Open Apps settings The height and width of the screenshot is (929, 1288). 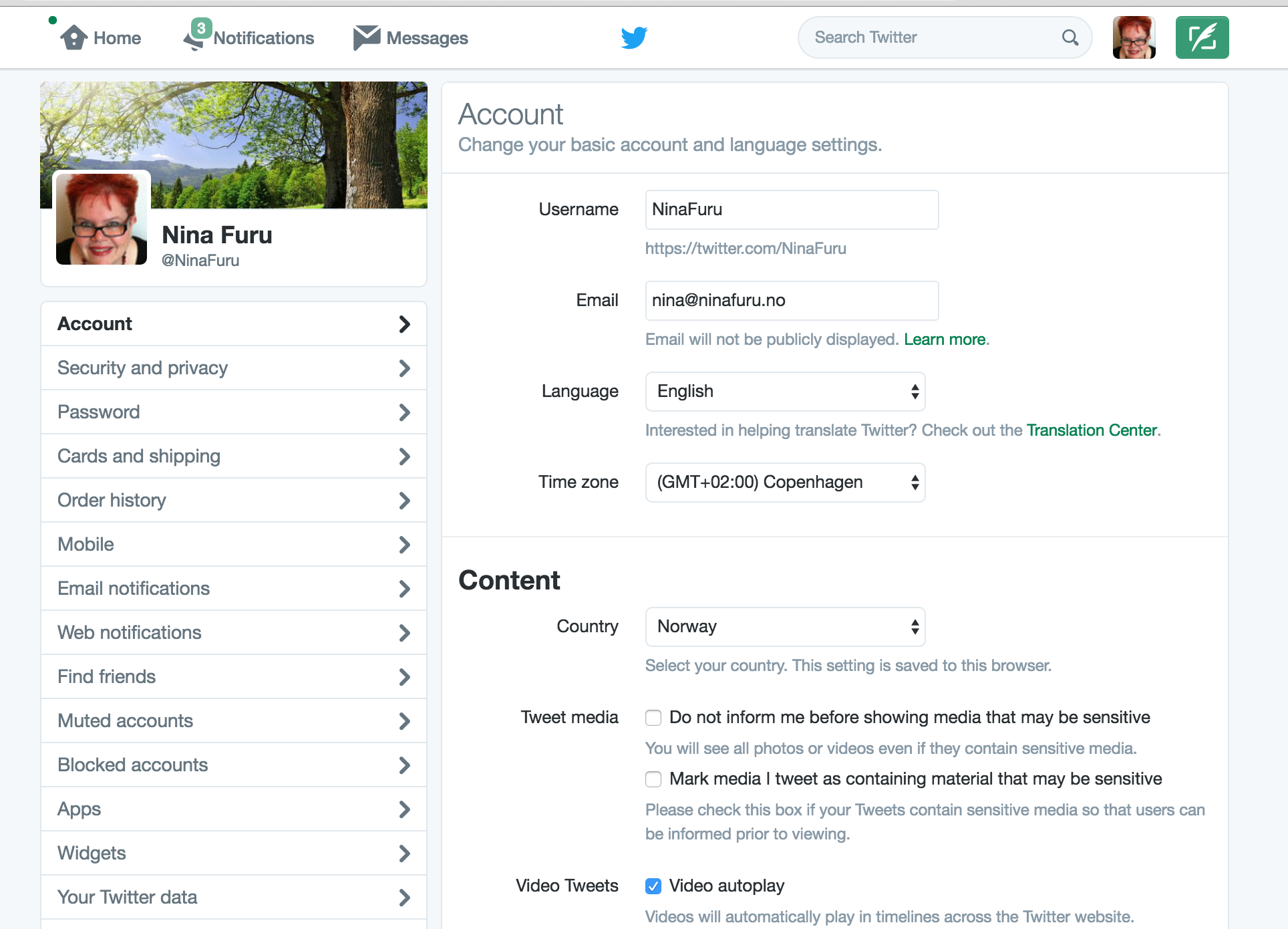(234, 809)
